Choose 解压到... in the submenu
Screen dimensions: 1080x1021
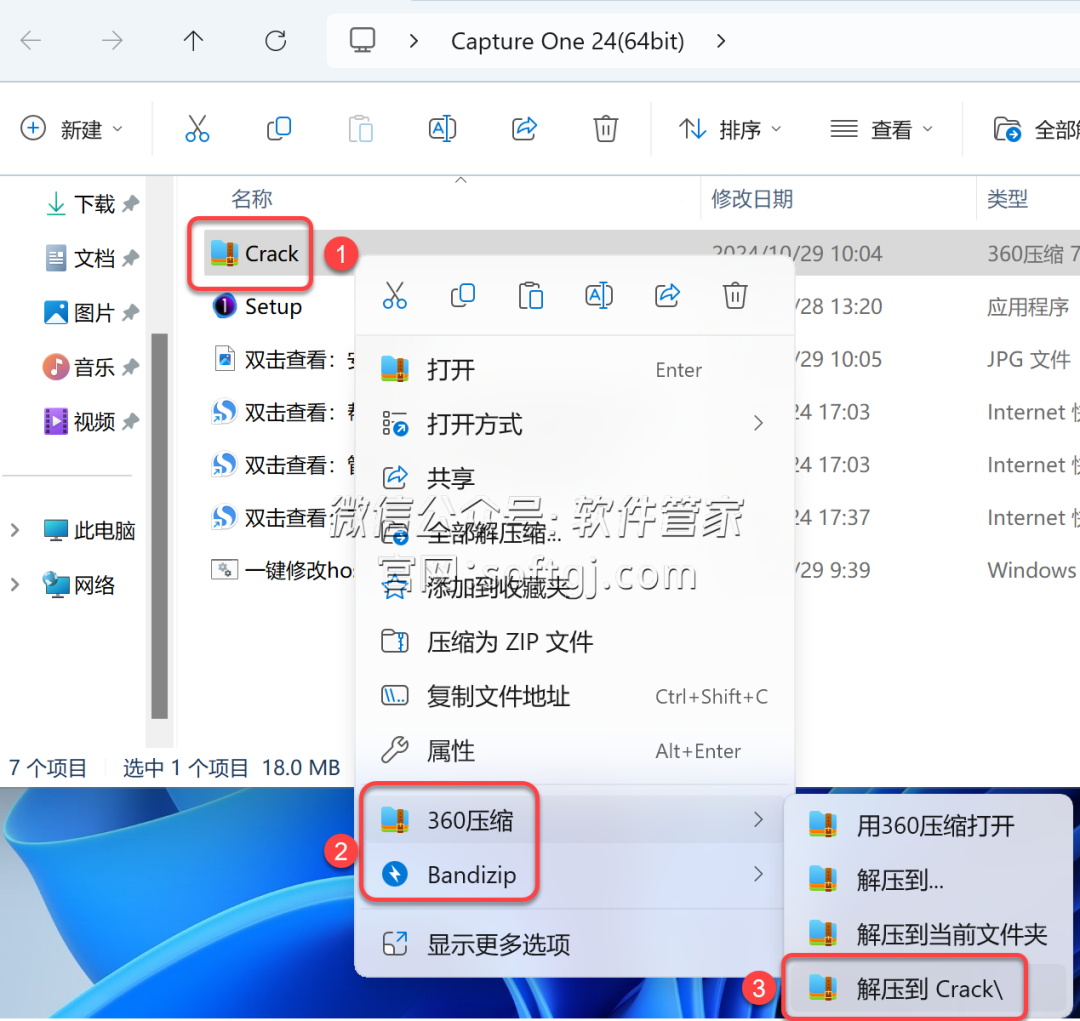[x=928, y=880]
